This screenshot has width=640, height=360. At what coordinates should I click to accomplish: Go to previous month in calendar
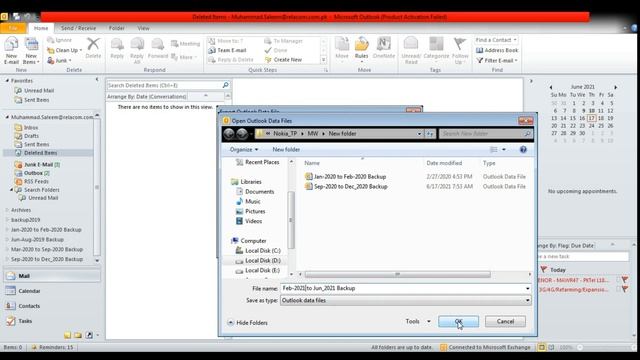coord(551,87)
